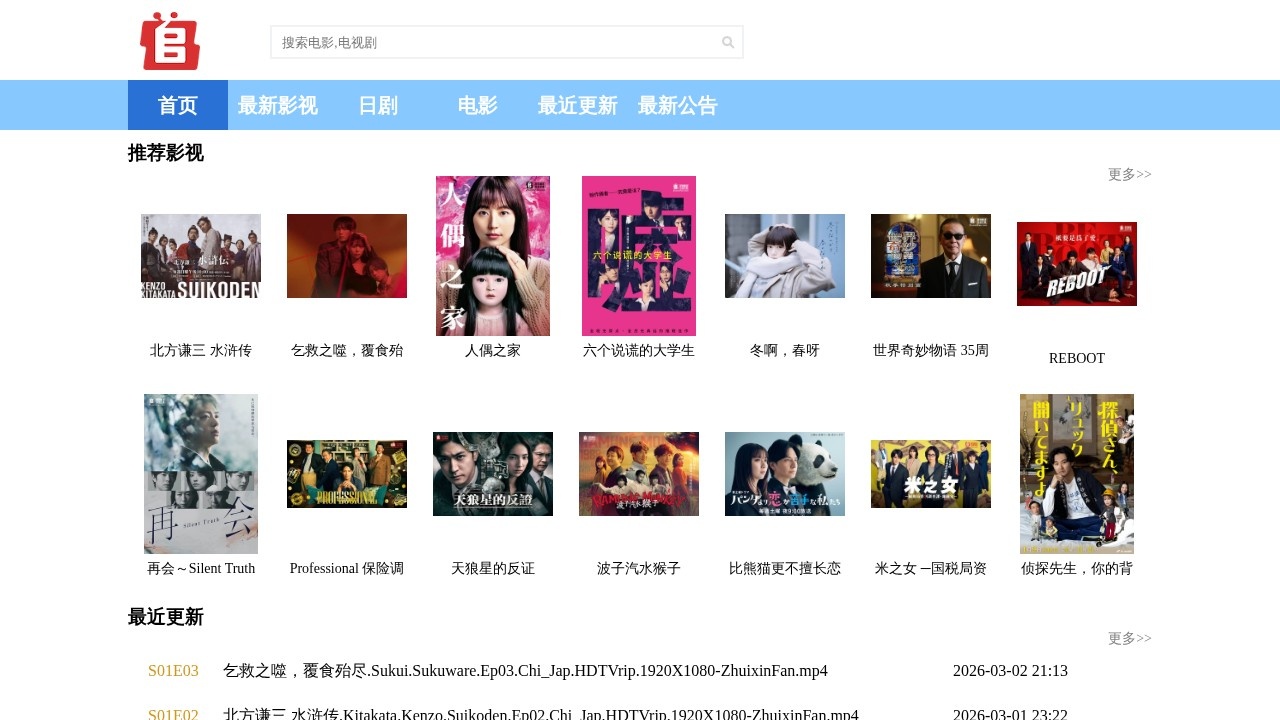Image resolution: width=1280 pixels, height=720 pixels.
Task: Open the 人偶之家 poster
Action: coord(492,256)
